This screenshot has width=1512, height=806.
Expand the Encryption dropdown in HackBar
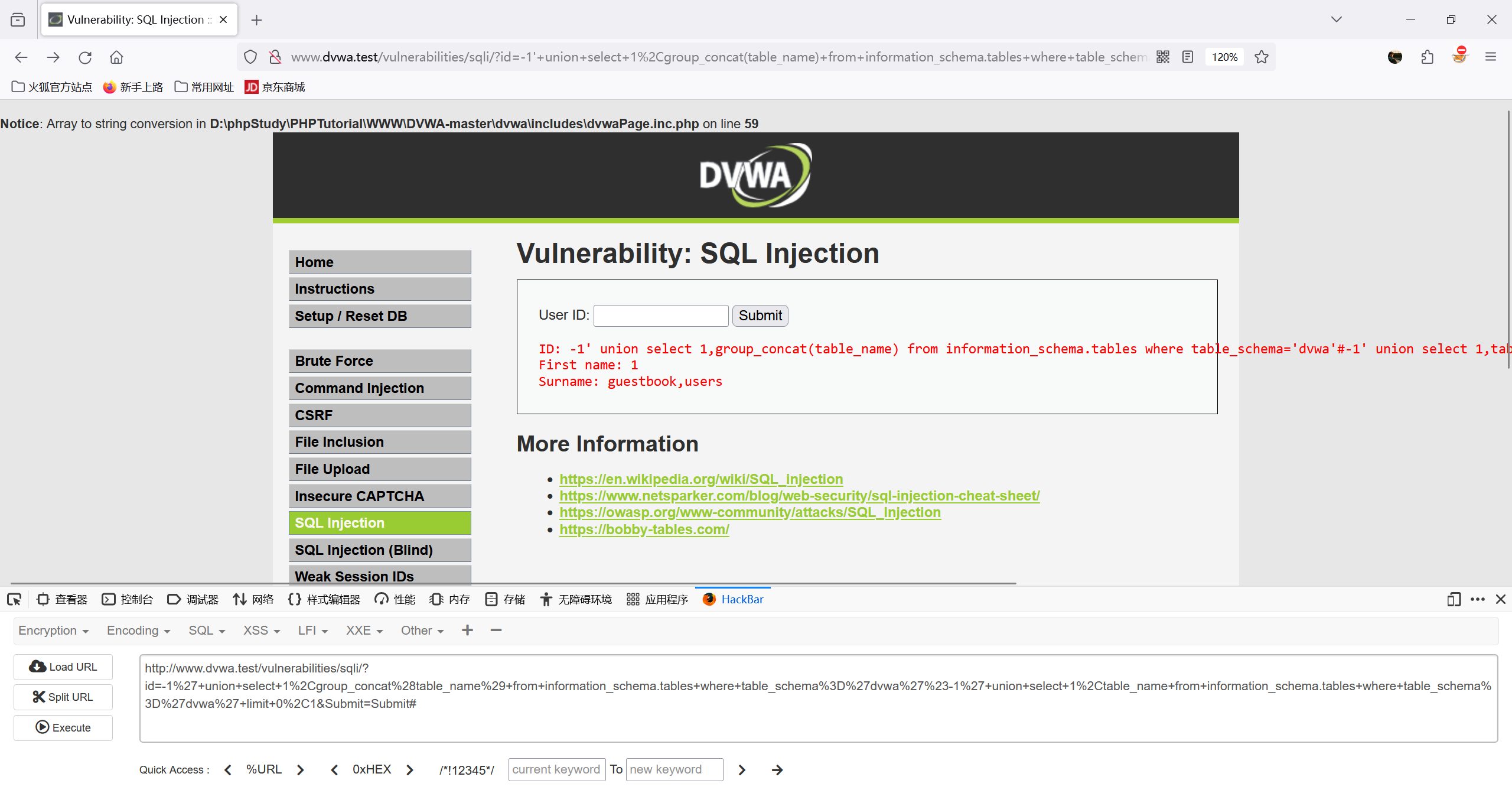(x=54, y=630)
